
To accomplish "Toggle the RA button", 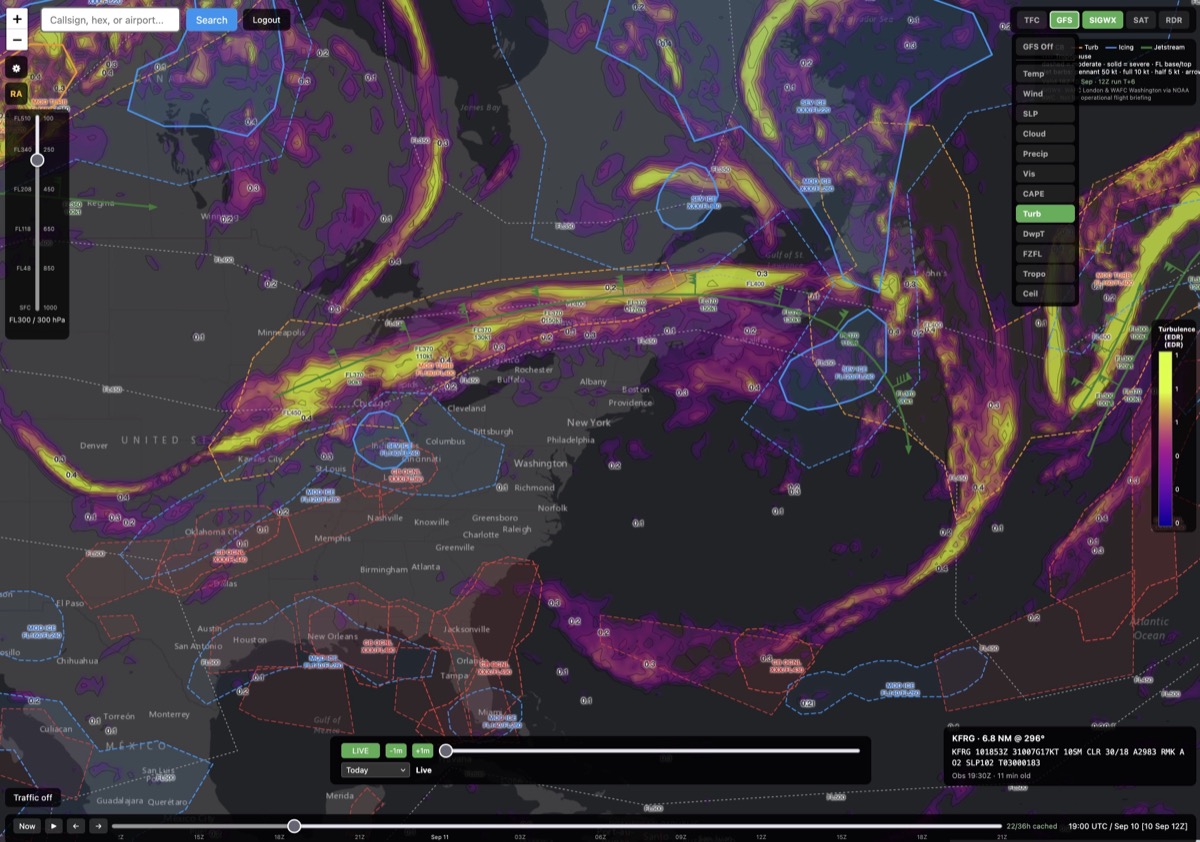I will (x=16, y=94).
